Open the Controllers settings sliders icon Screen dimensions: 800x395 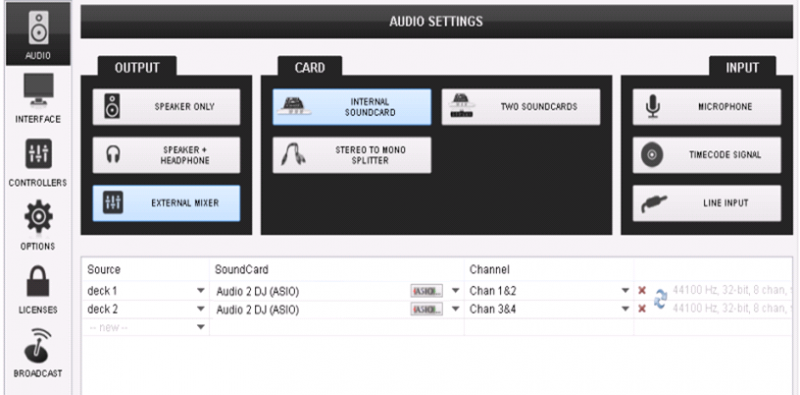38,154
